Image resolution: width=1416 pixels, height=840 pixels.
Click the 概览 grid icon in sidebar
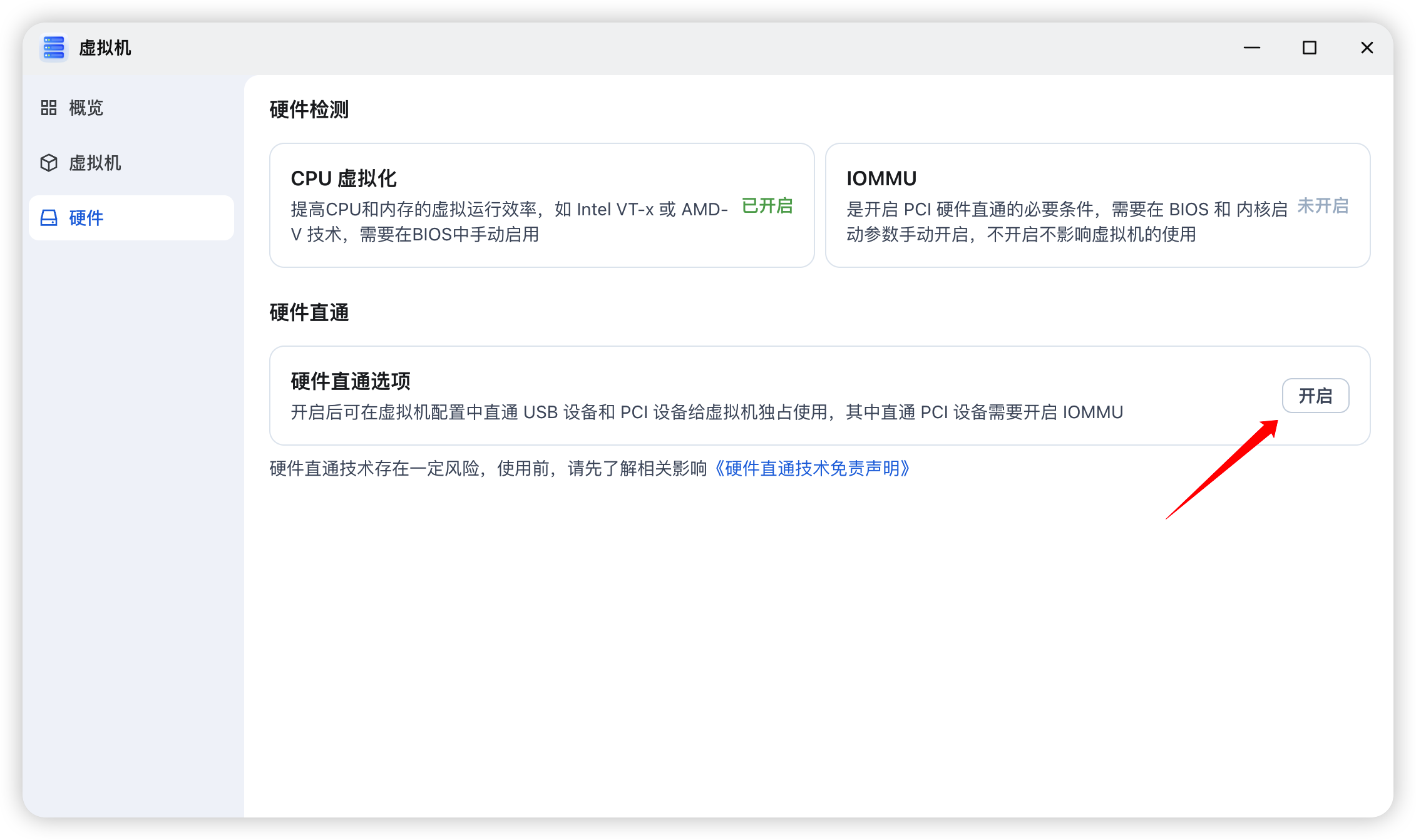pyautogui.click(x=49, y=108)
